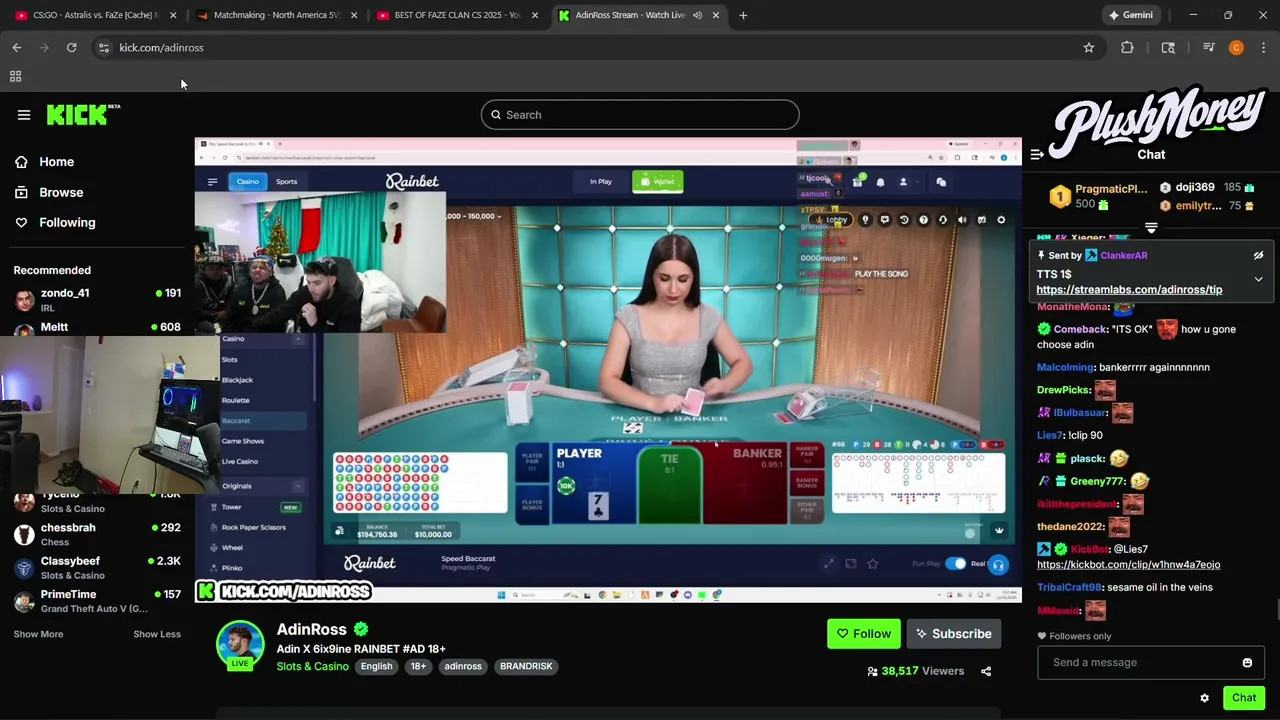
Task: Collapse the chat panel with arrow icon
Action: [1037, 154]
